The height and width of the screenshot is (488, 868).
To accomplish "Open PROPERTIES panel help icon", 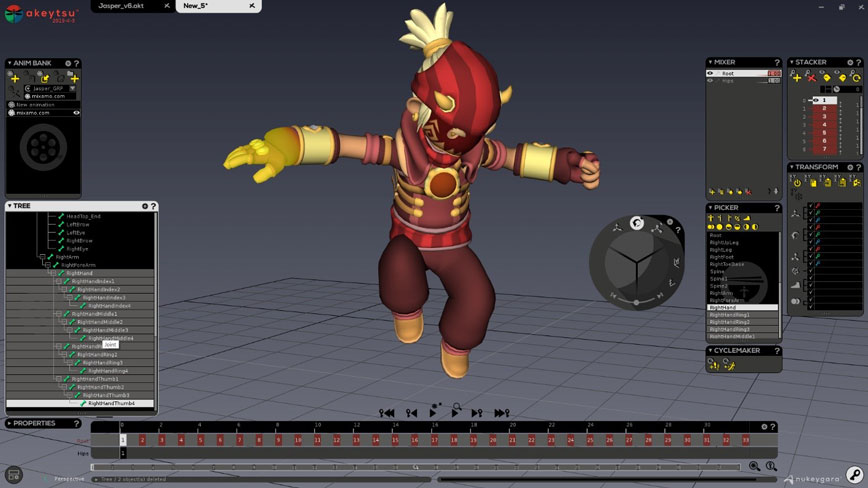I will coord(76,424).
